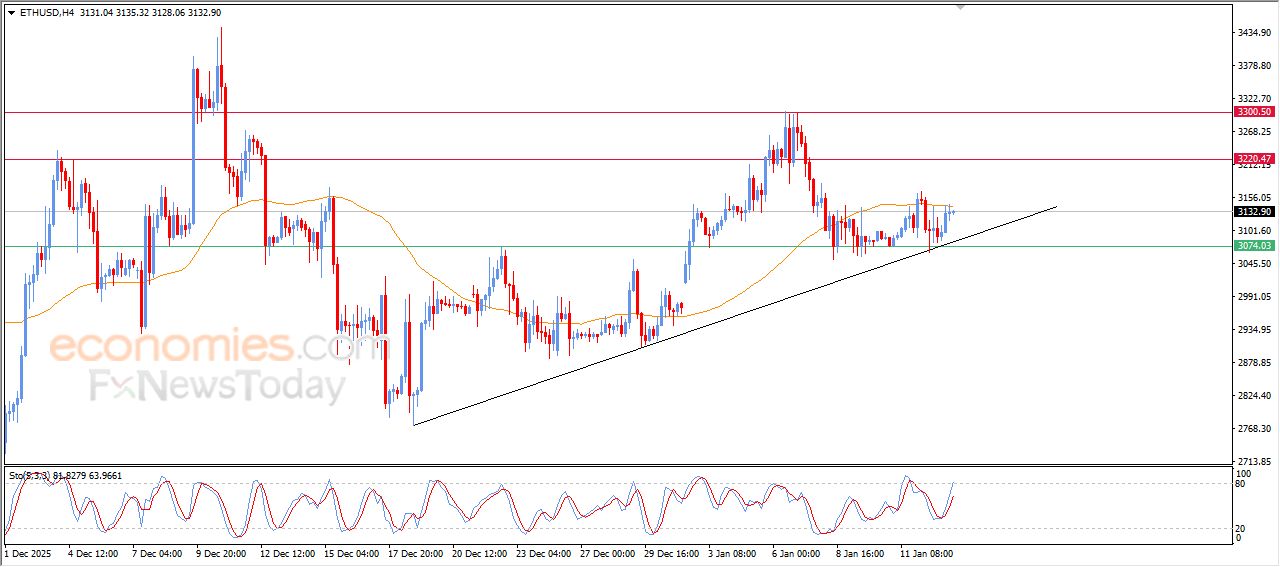Click the 1 Dec 2025 date label
This screenshot has width=1280, height=567.
pos(27,552)
